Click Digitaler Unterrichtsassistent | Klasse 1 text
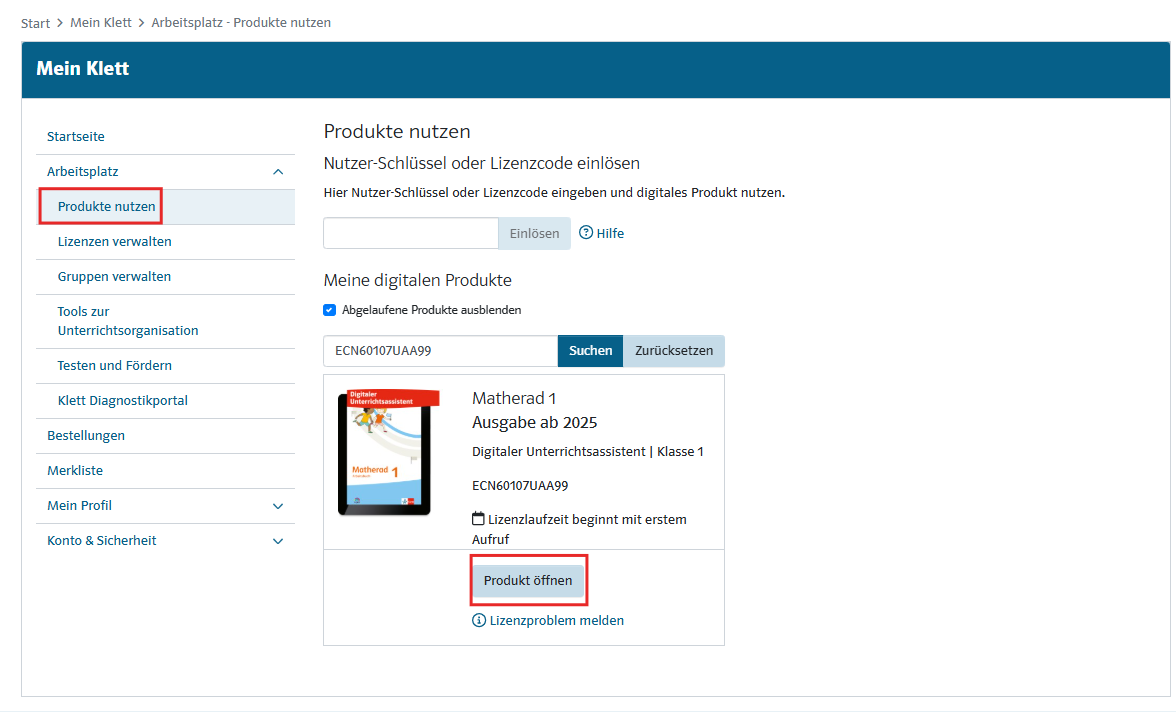The width and height of the screenshot is (1176, 712). pos(587,452)
